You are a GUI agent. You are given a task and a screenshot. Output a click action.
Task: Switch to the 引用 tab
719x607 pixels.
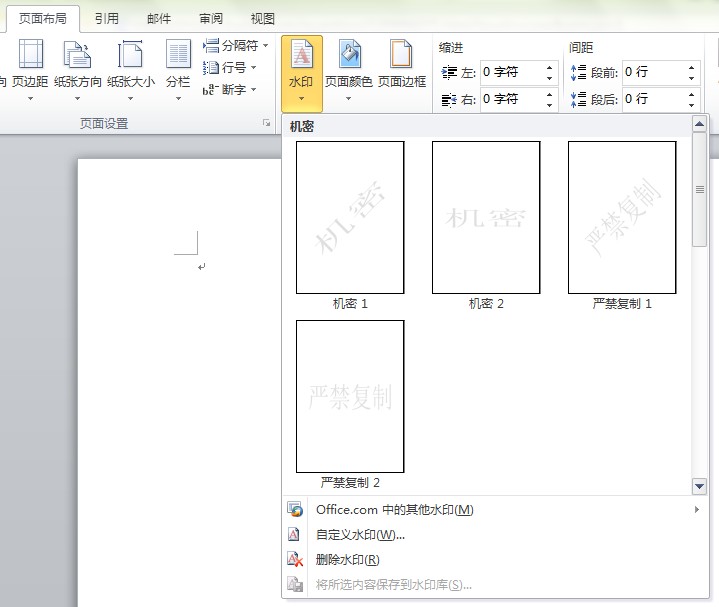[106, 18]
